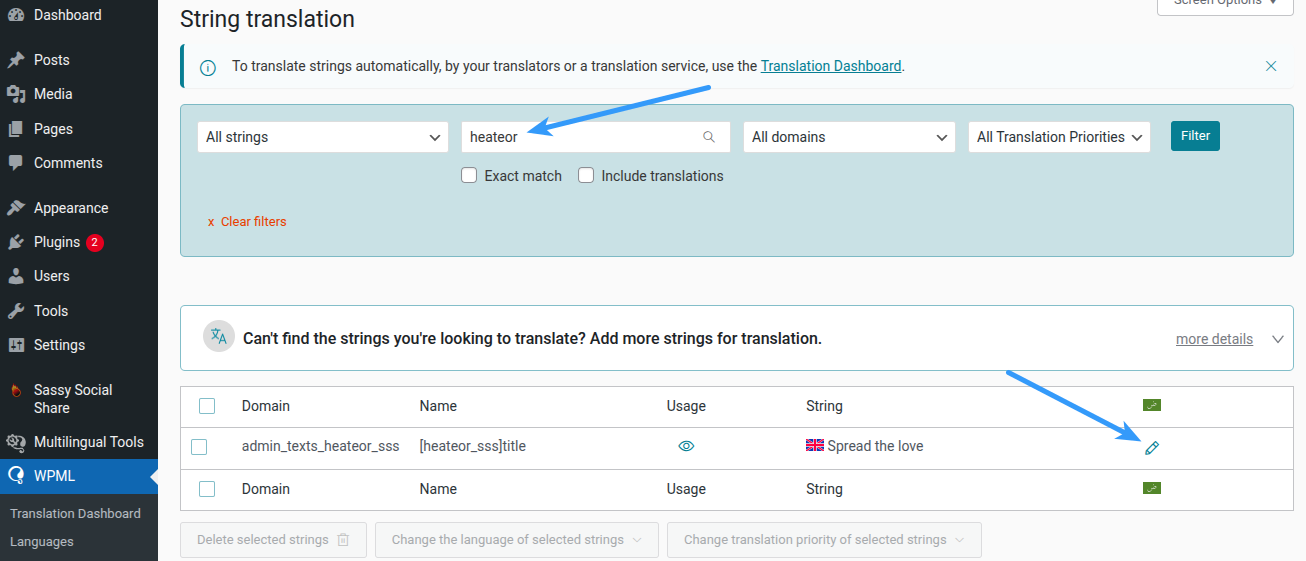Click the pencil edit translation icon
1306x561 pixels.
[1152, 448]
